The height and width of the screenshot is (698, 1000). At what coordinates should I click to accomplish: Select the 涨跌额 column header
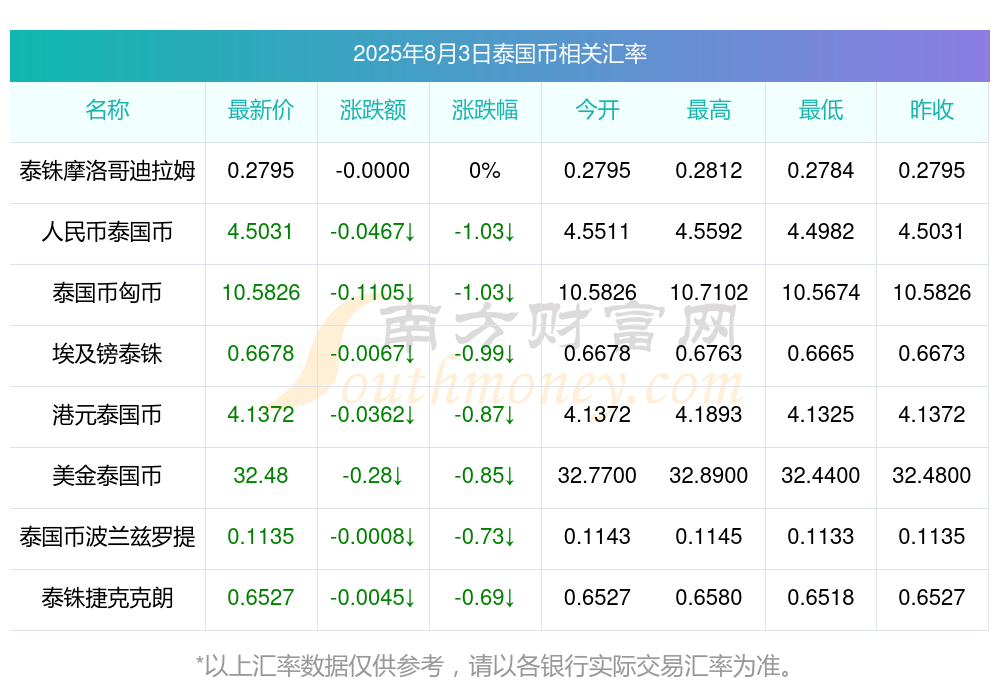point(373,110)
